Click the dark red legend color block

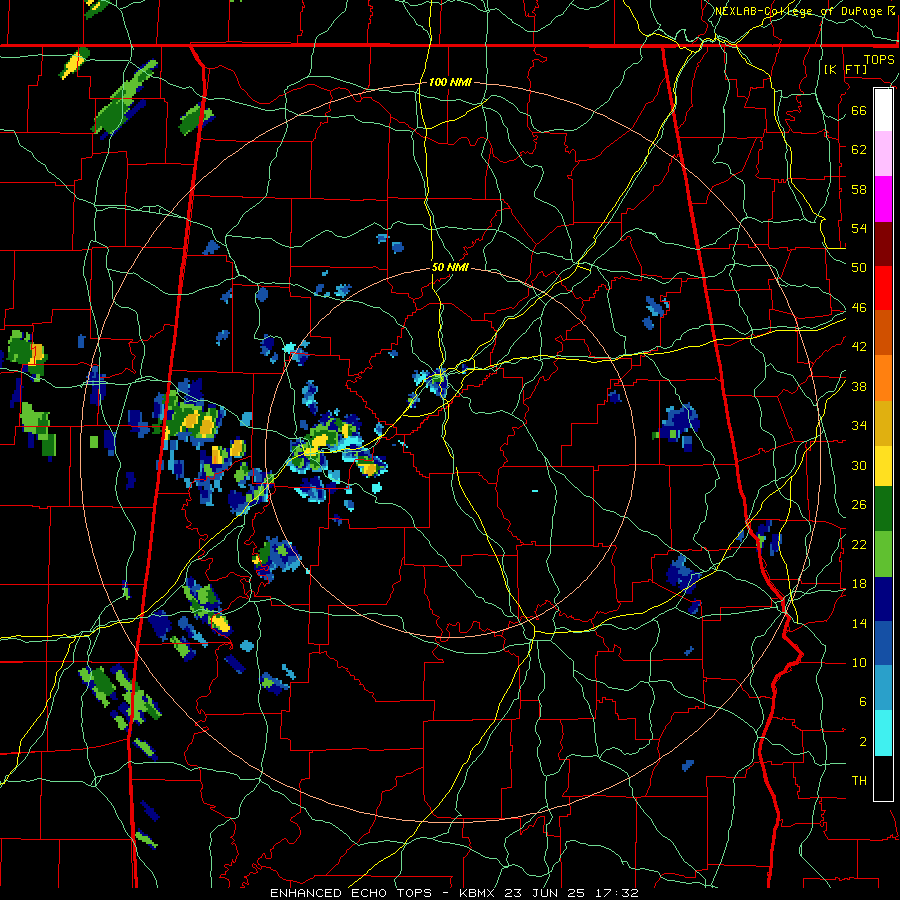[x=883, y=244]
